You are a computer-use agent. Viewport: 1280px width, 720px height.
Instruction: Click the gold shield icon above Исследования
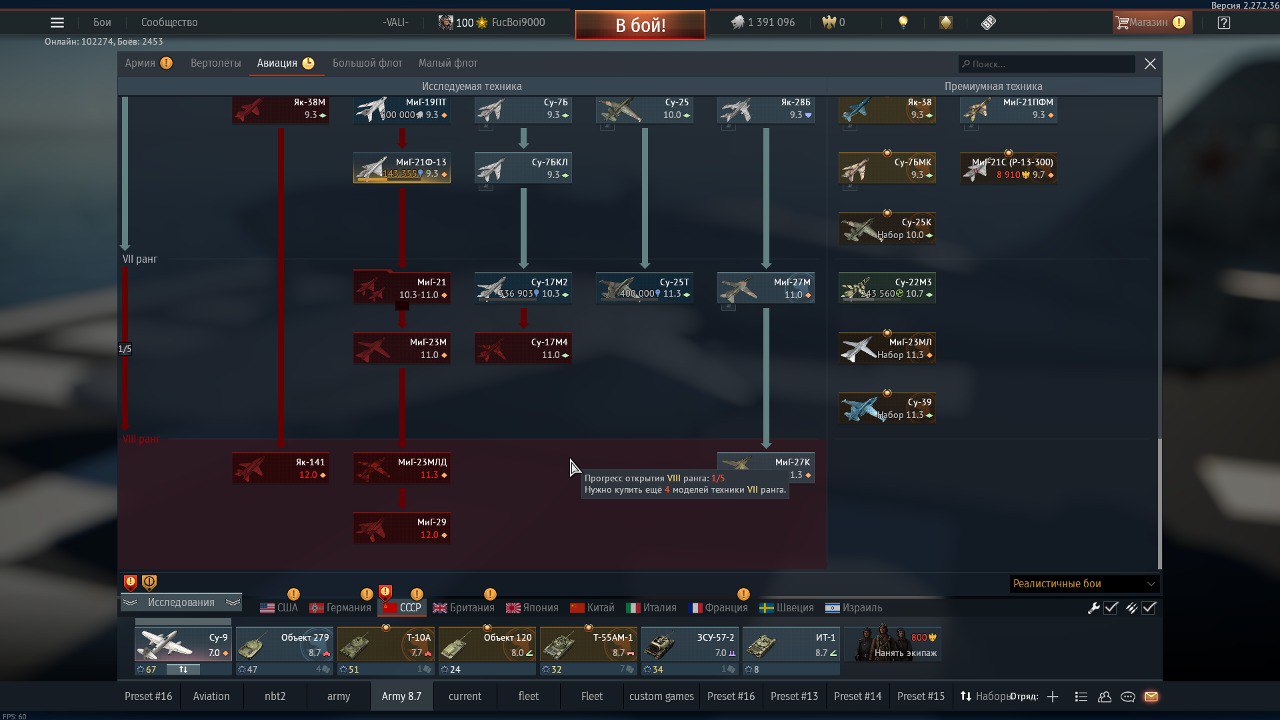[149, 582]
